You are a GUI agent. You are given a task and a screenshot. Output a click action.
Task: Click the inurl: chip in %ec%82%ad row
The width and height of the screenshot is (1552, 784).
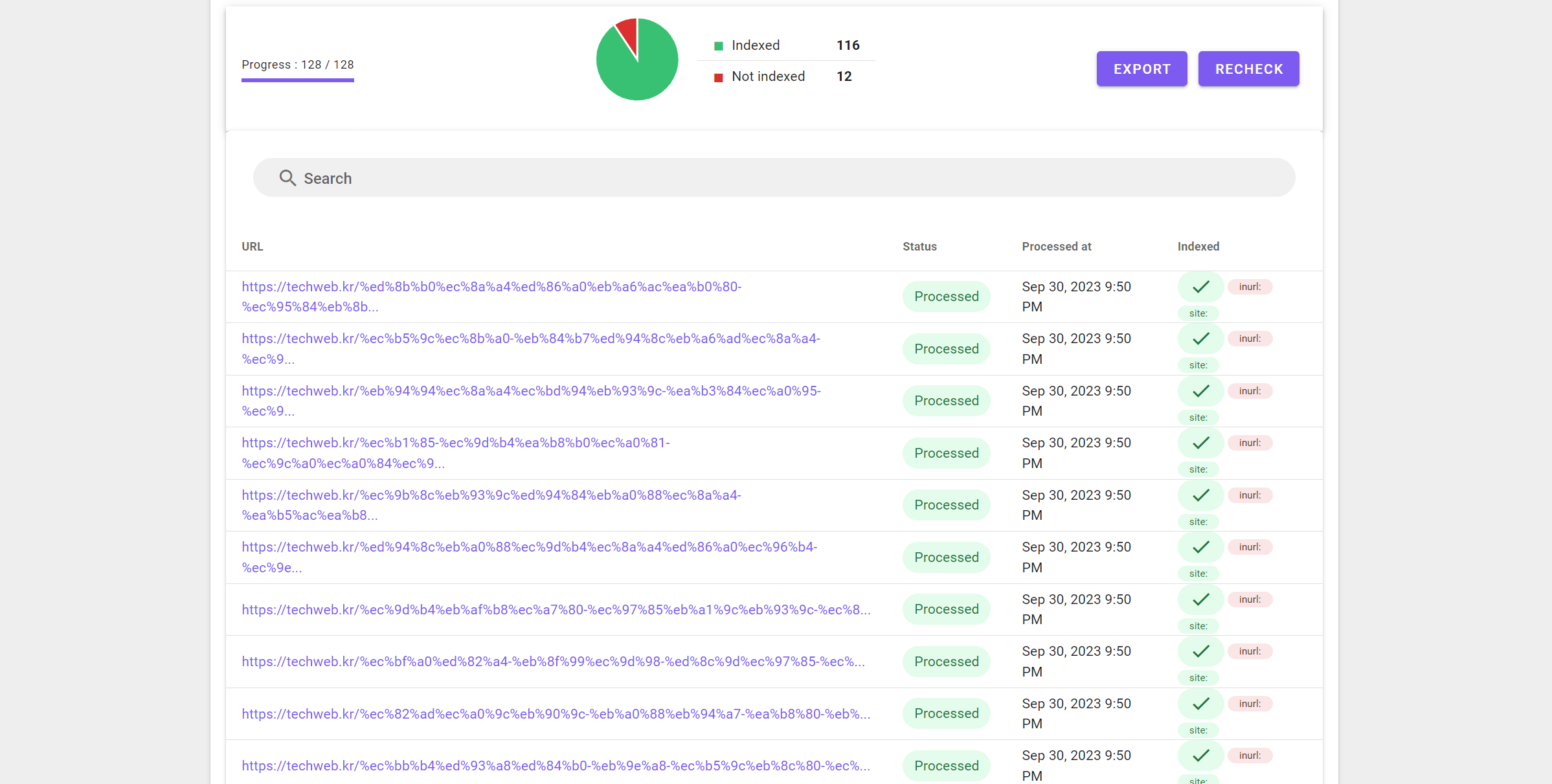[1250, 704]
